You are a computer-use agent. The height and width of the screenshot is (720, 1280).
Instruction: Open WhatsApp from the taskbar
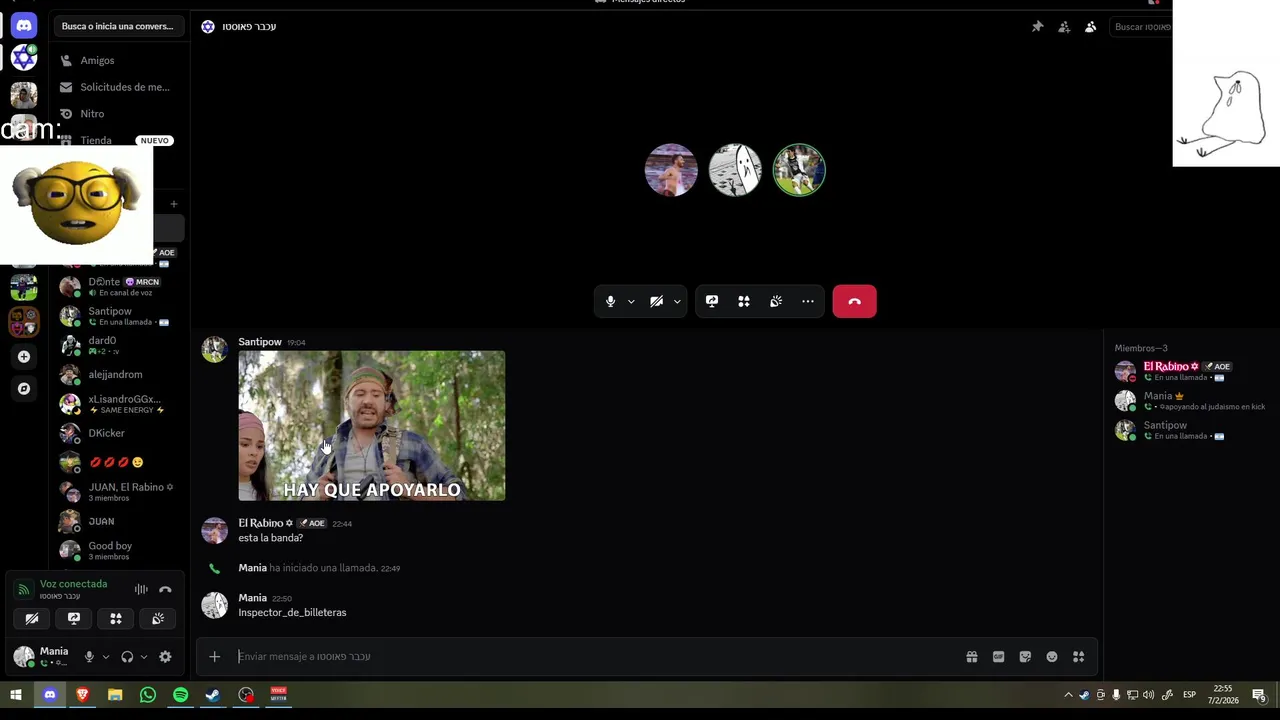click(x=148, y=695)
